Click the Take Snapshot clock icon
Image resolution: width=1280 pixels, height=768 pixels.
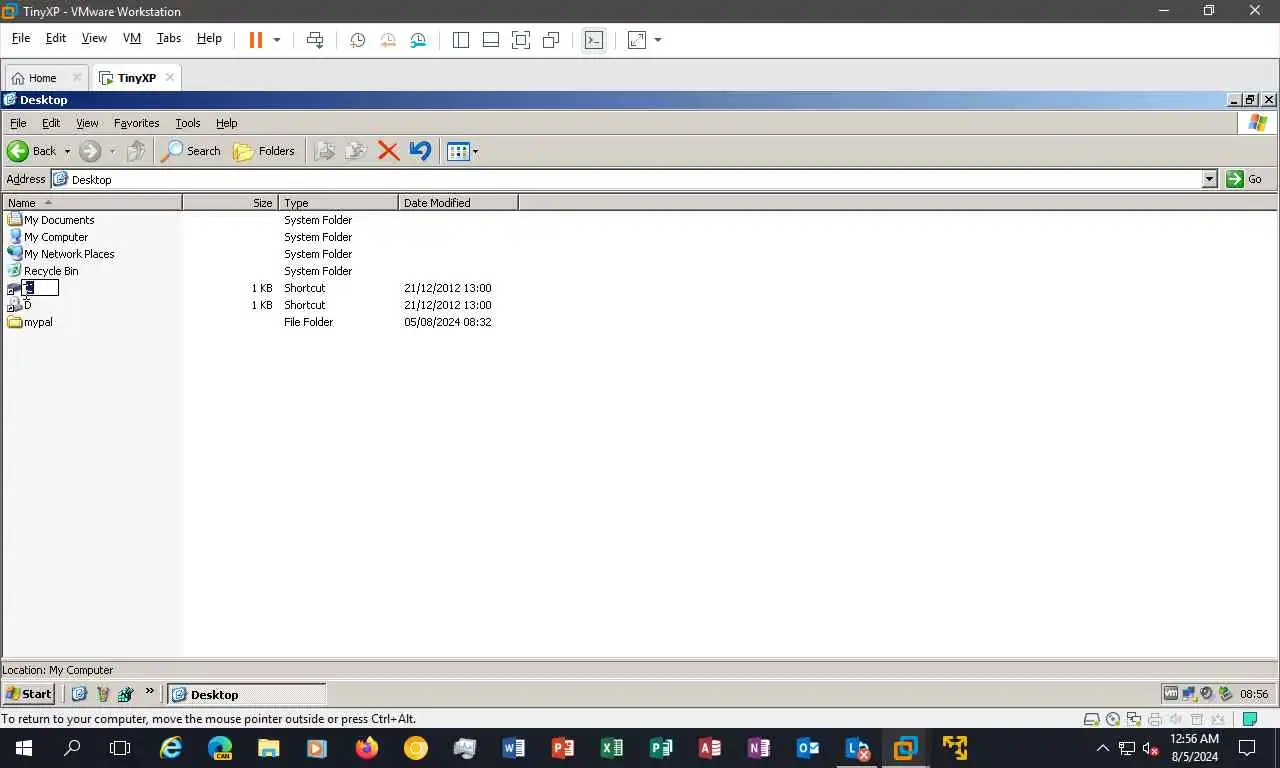point(358,40)
